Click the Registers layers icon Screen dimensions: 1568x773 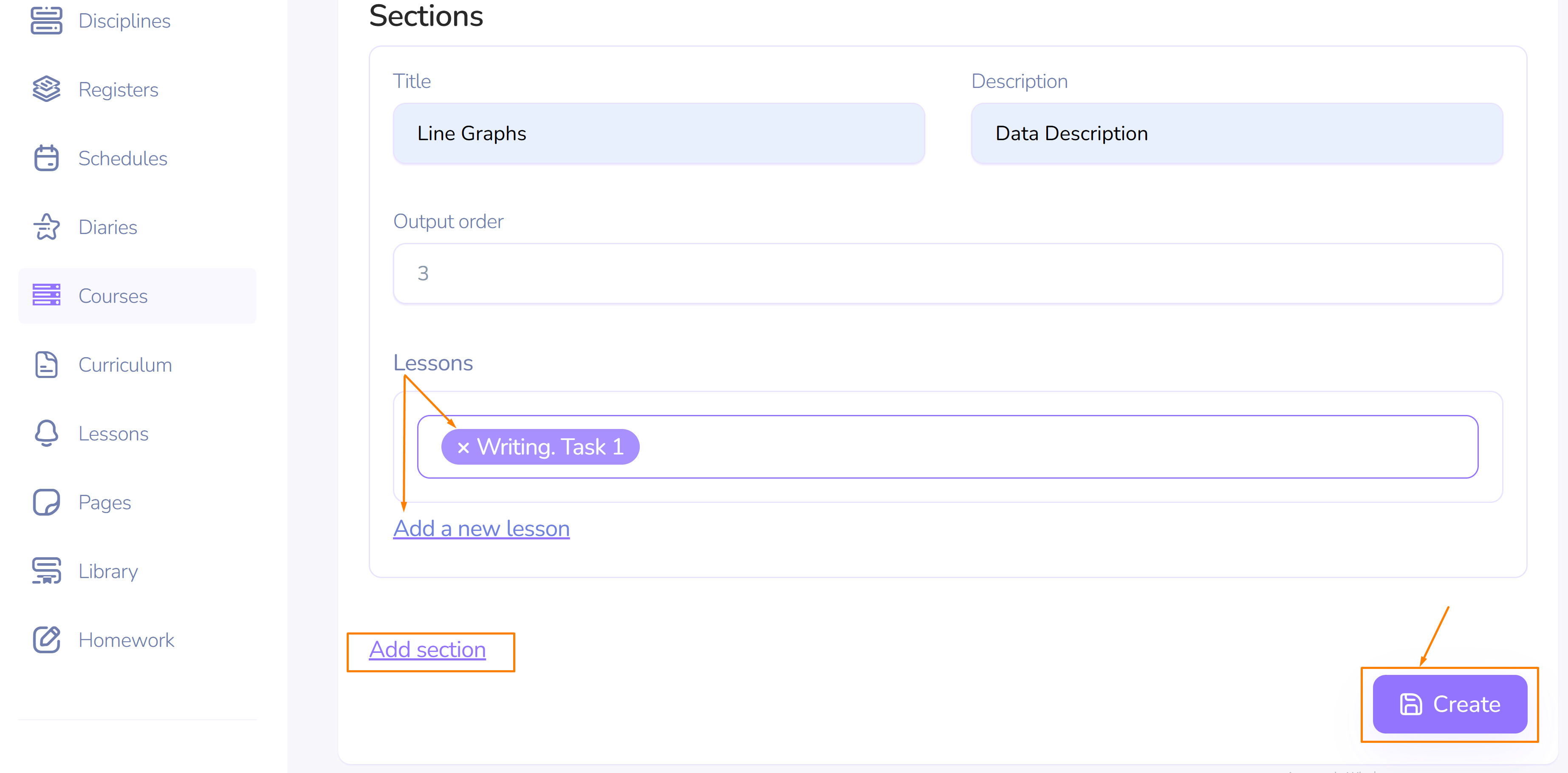[46, 90]
